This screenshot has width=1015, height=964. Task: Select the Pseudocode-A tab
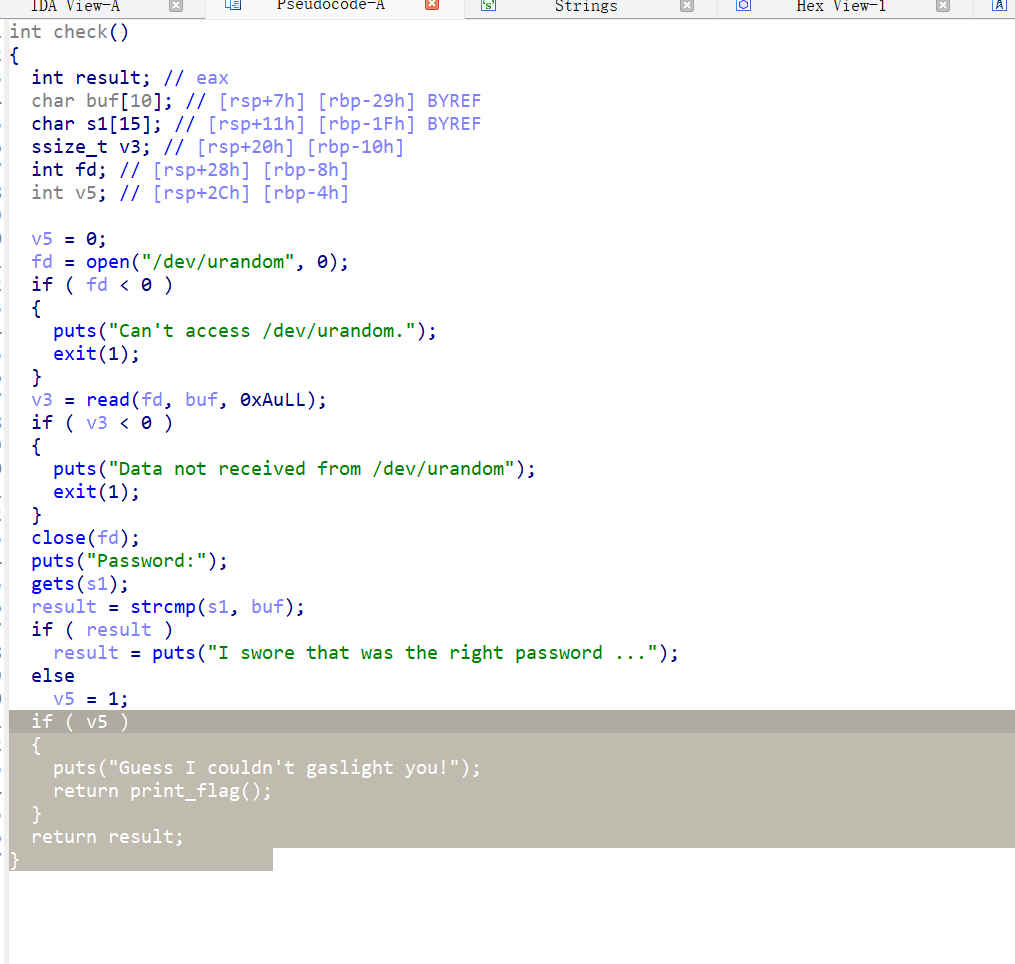330,7
